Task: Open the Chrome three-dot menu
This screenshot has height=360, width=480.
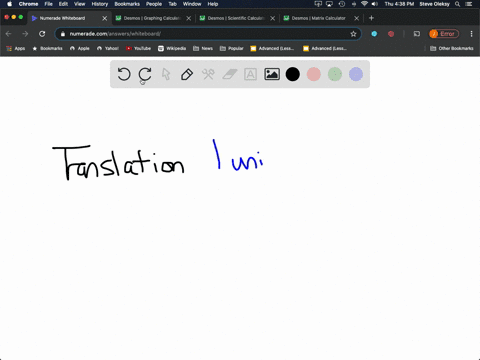Action: [471, 34]
